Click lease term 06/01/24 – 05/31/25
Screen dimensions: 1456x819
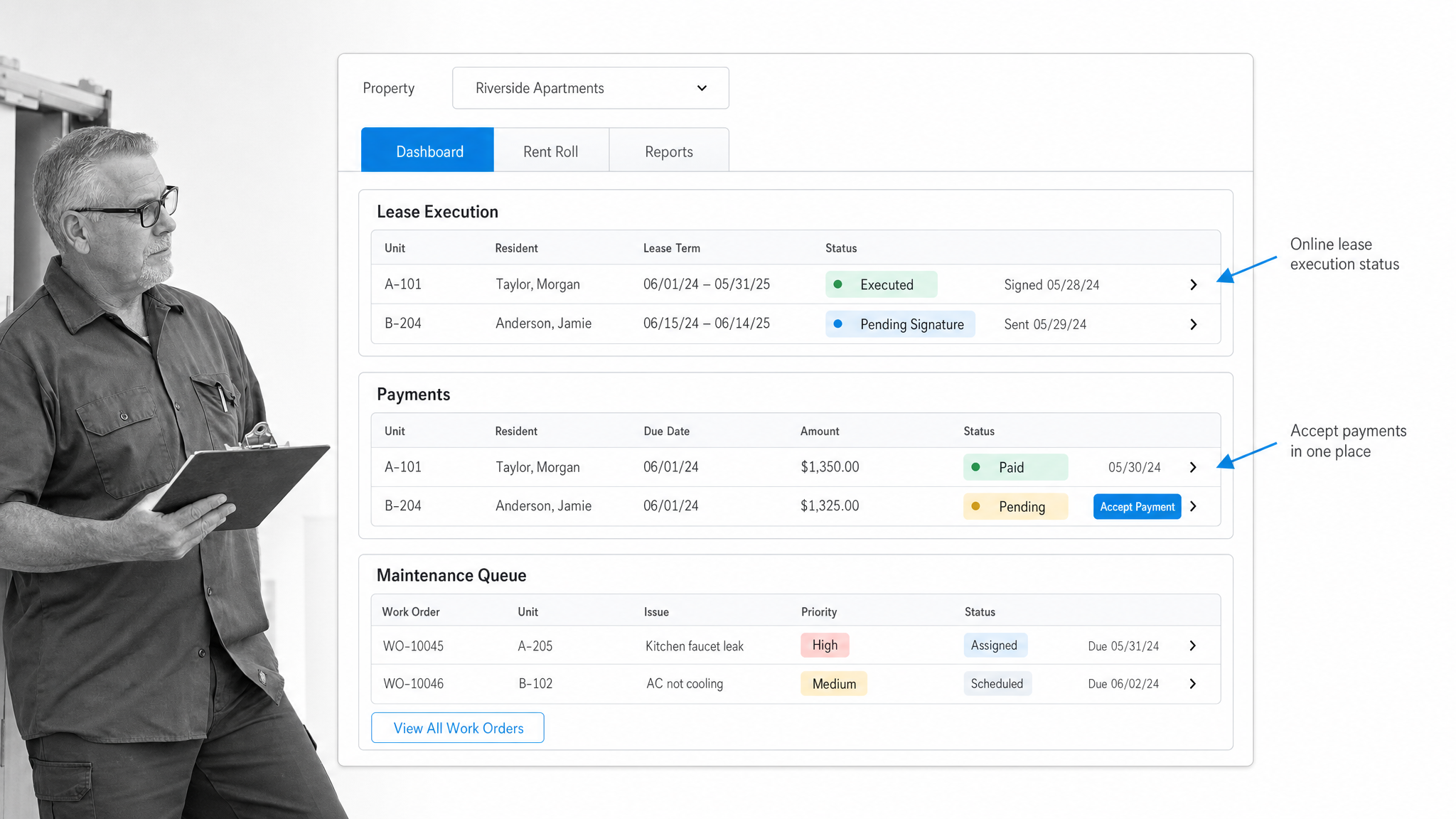(x=707, y=284)
